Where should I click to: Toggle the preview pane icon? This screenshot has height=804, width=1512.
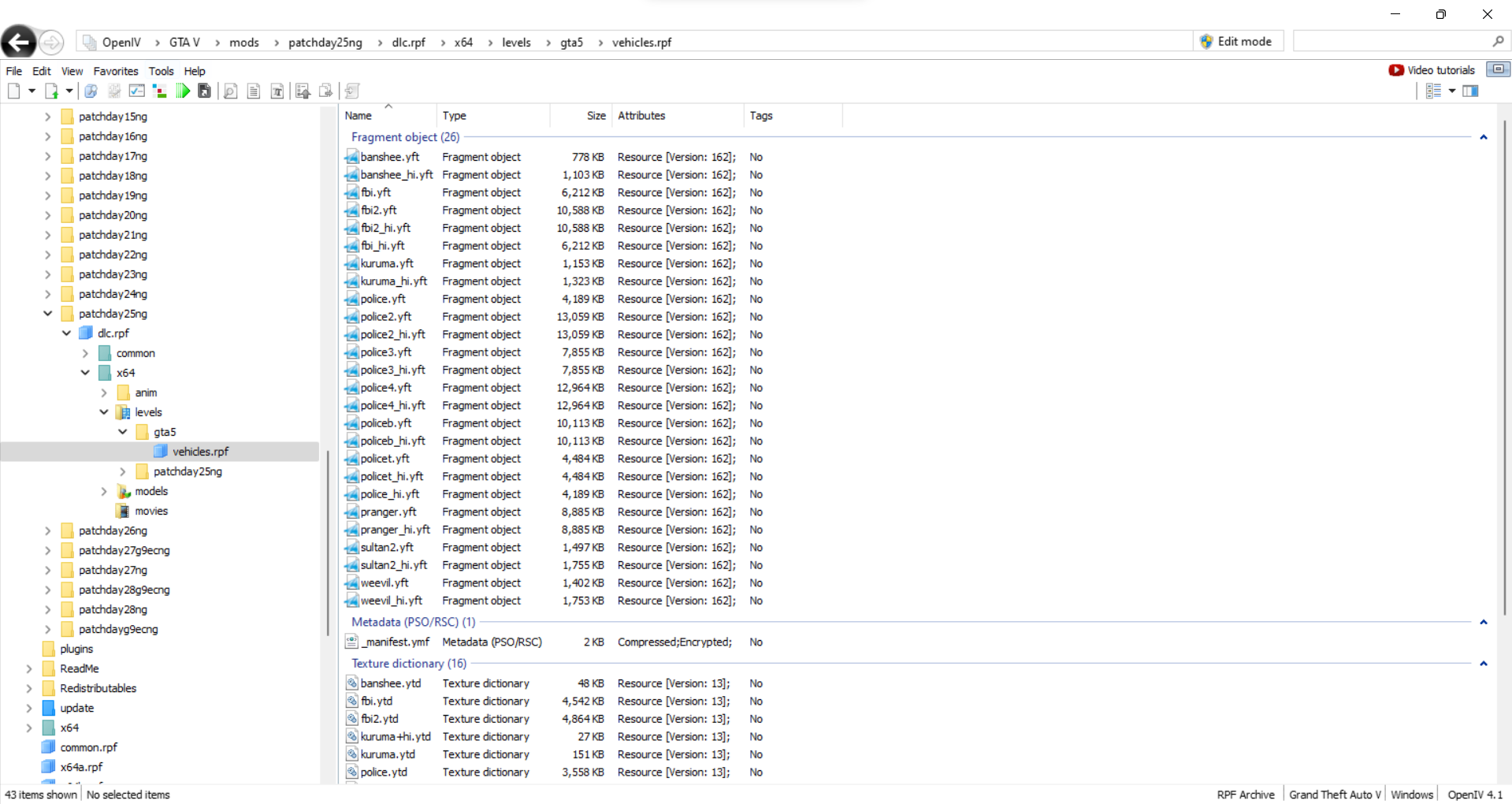(1470, 91)
